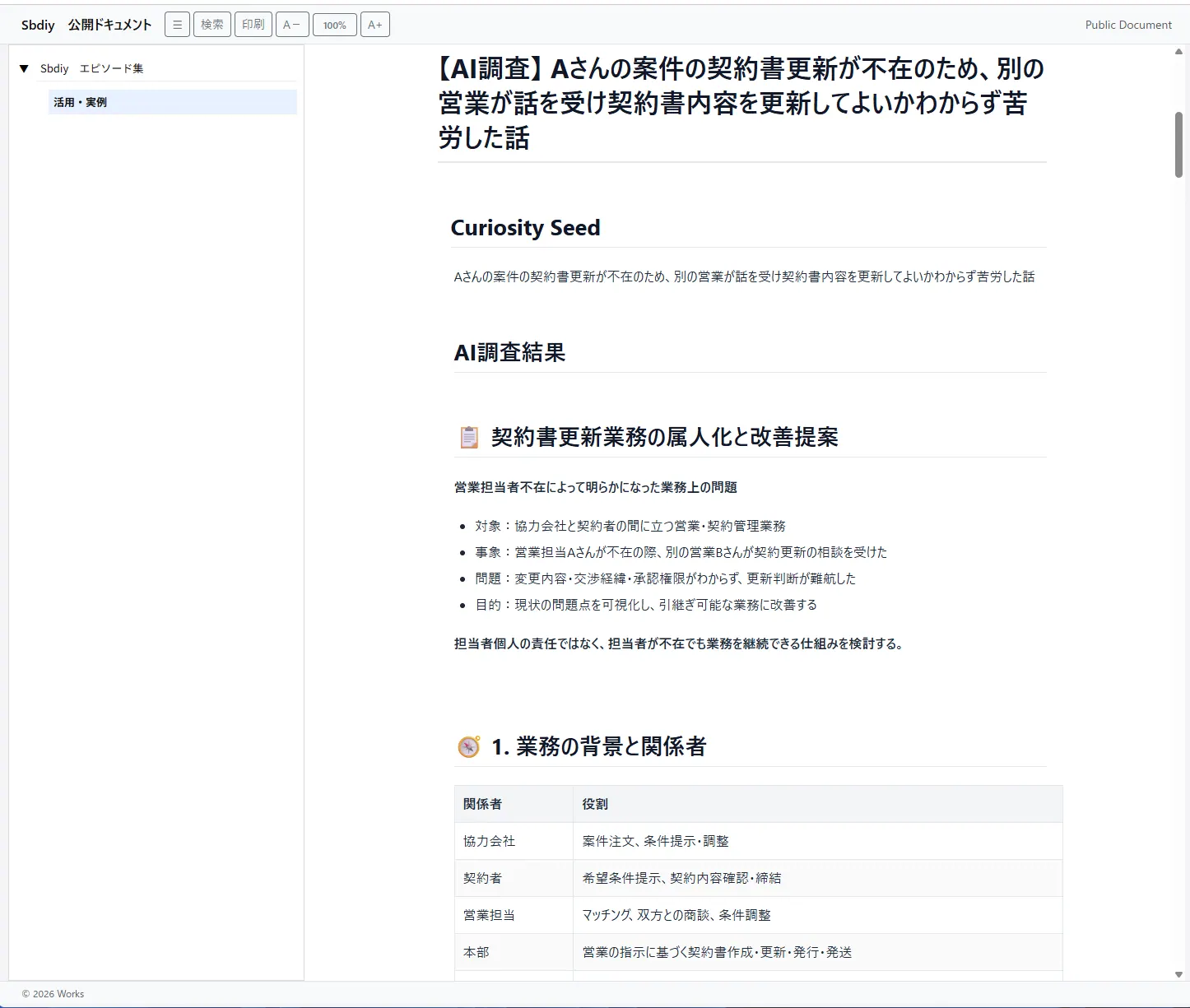Click the vertical scrollbar thumb

[x=1178, y=145]
